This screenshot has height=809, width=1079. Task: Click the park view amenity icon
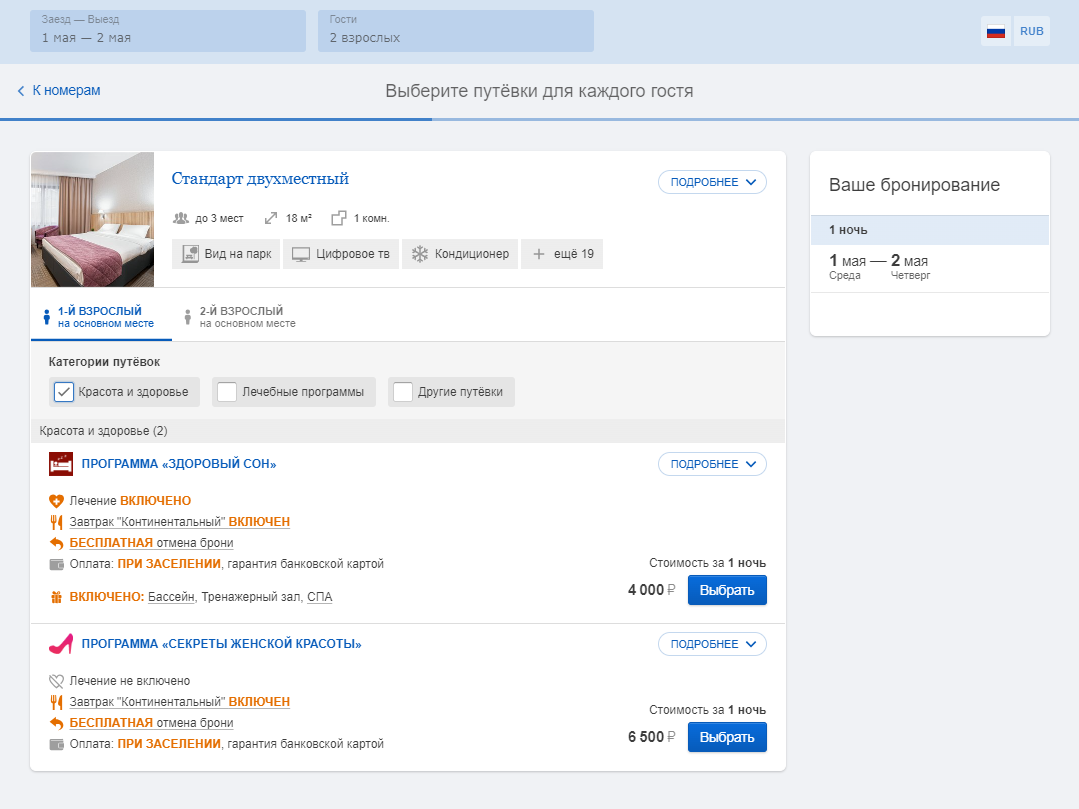click(x=190, y=254)
